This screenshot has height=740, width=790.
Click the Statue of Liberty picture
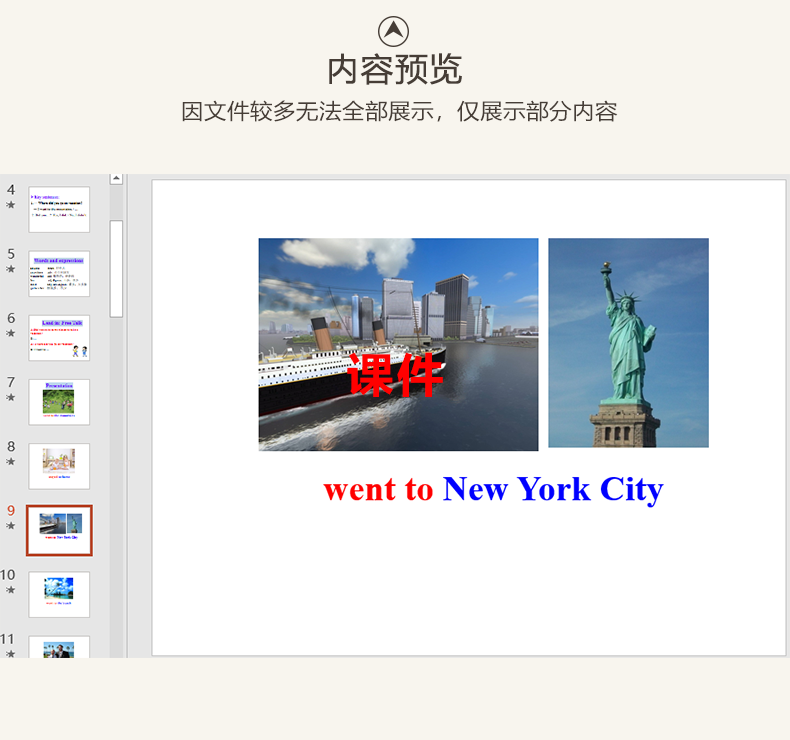pos(628,343)
